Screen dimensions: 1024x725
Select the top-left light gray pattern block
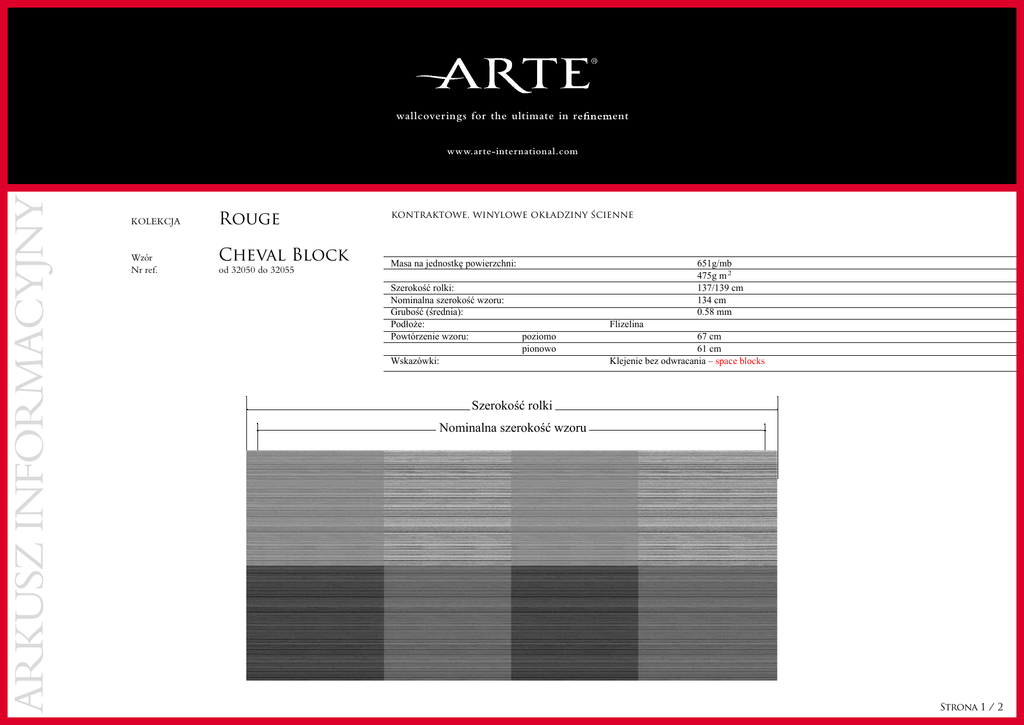point(314,507)
